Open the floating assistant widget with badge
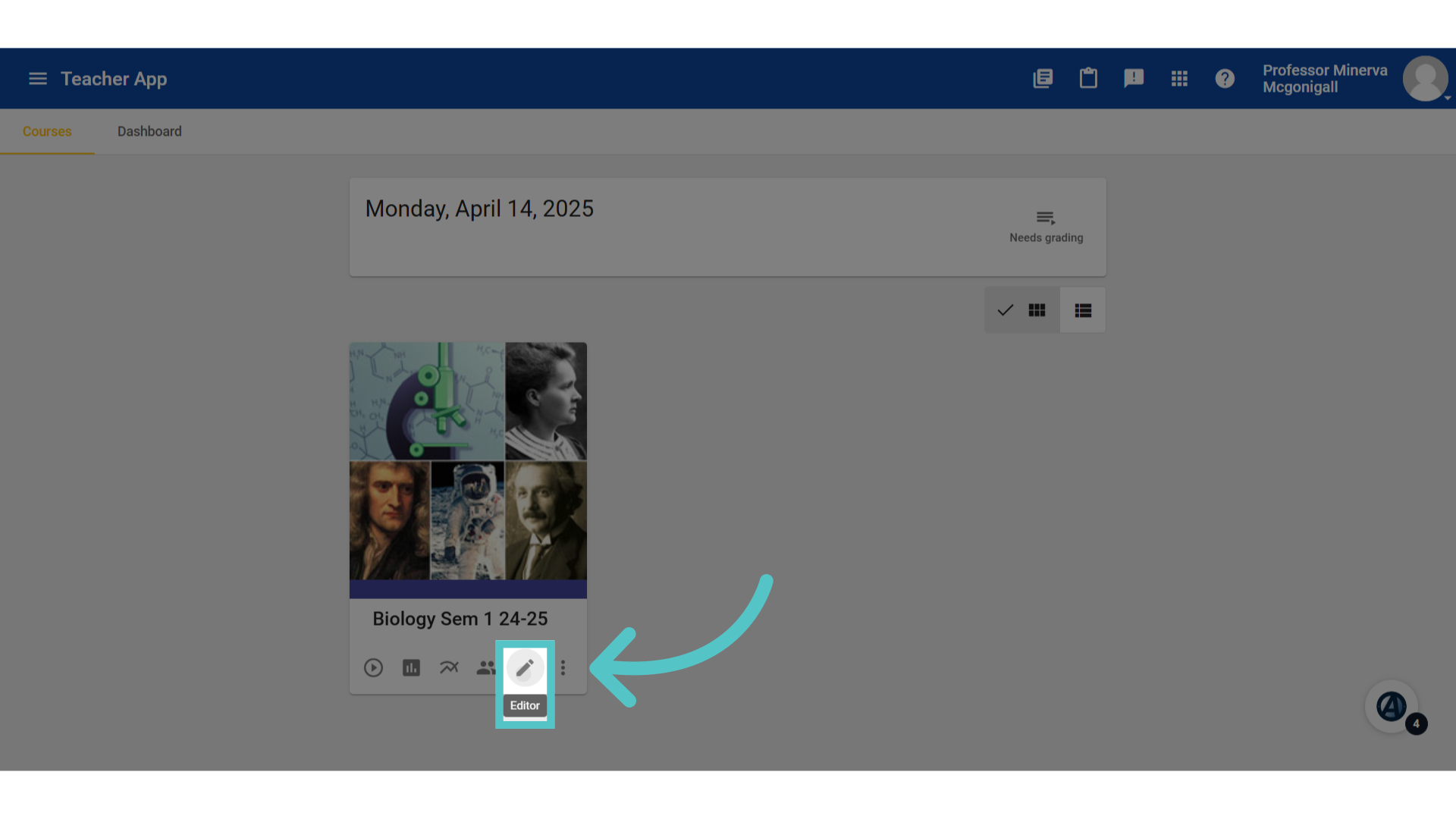This screenshot has width=1456, height=819. click(x=1392, y=707)
